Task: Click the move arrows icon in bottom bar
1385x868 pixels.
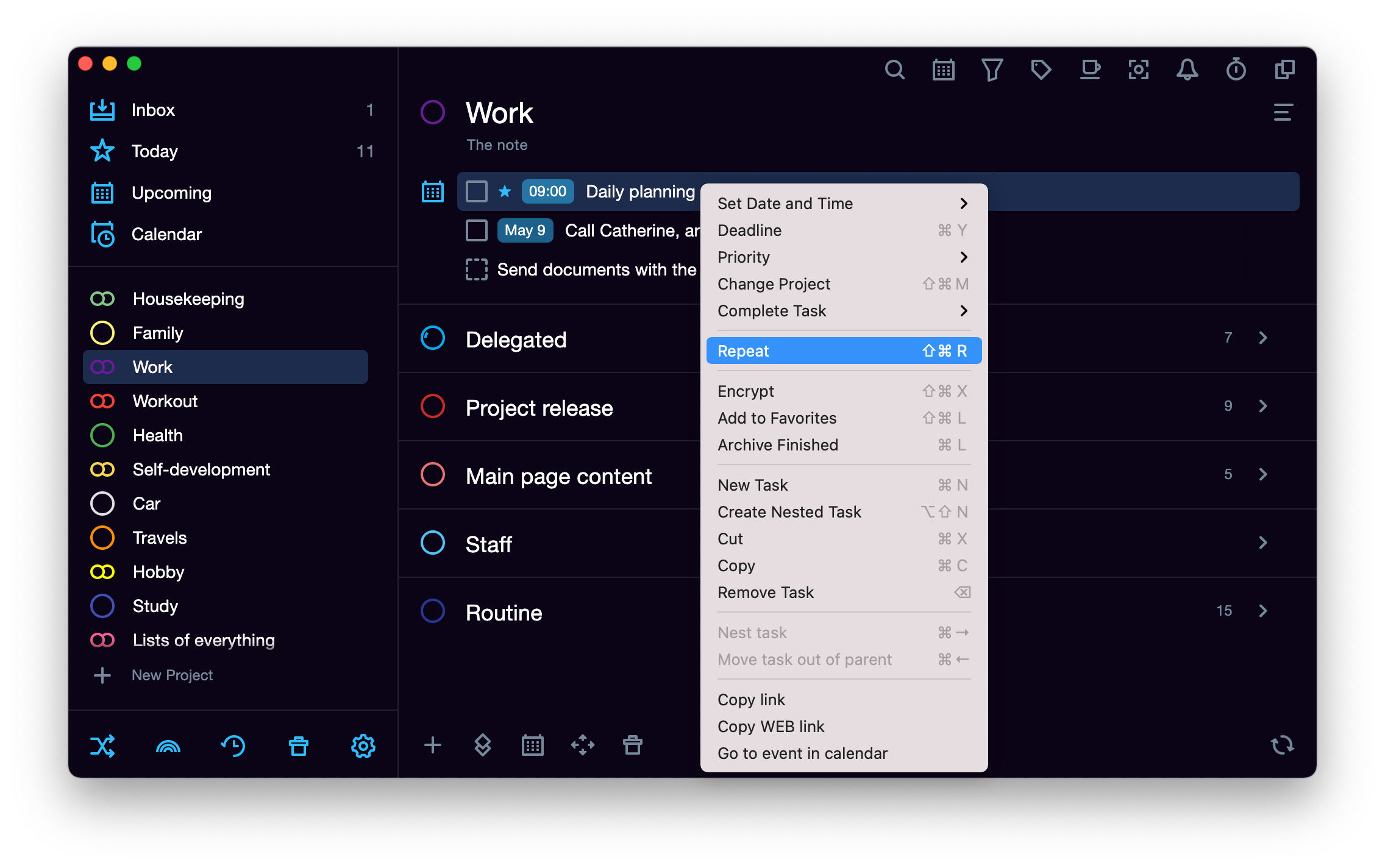Action: [x=582, y=745]
